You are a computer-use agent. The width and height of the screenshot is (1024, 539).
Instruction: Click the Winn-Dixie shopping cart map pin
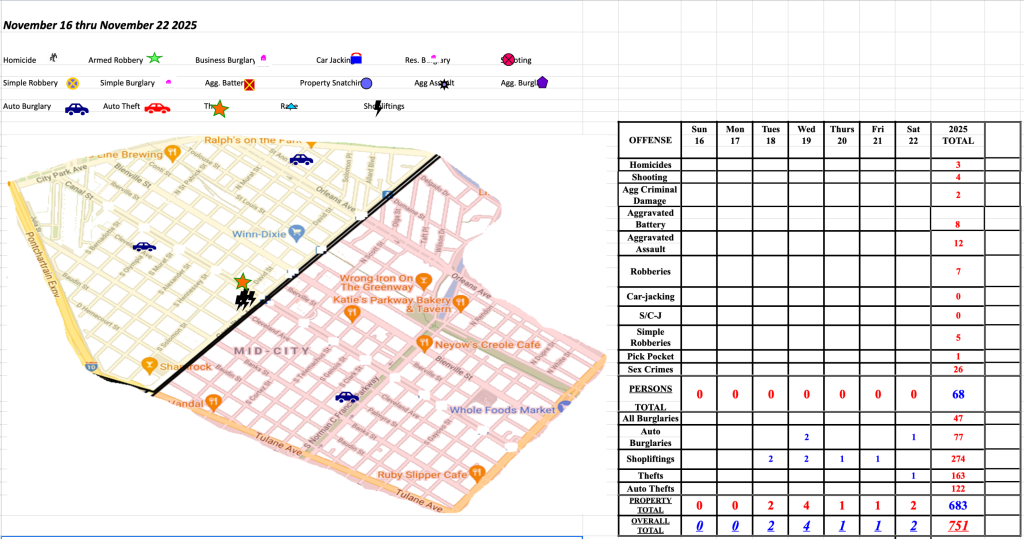coord(297,233)
